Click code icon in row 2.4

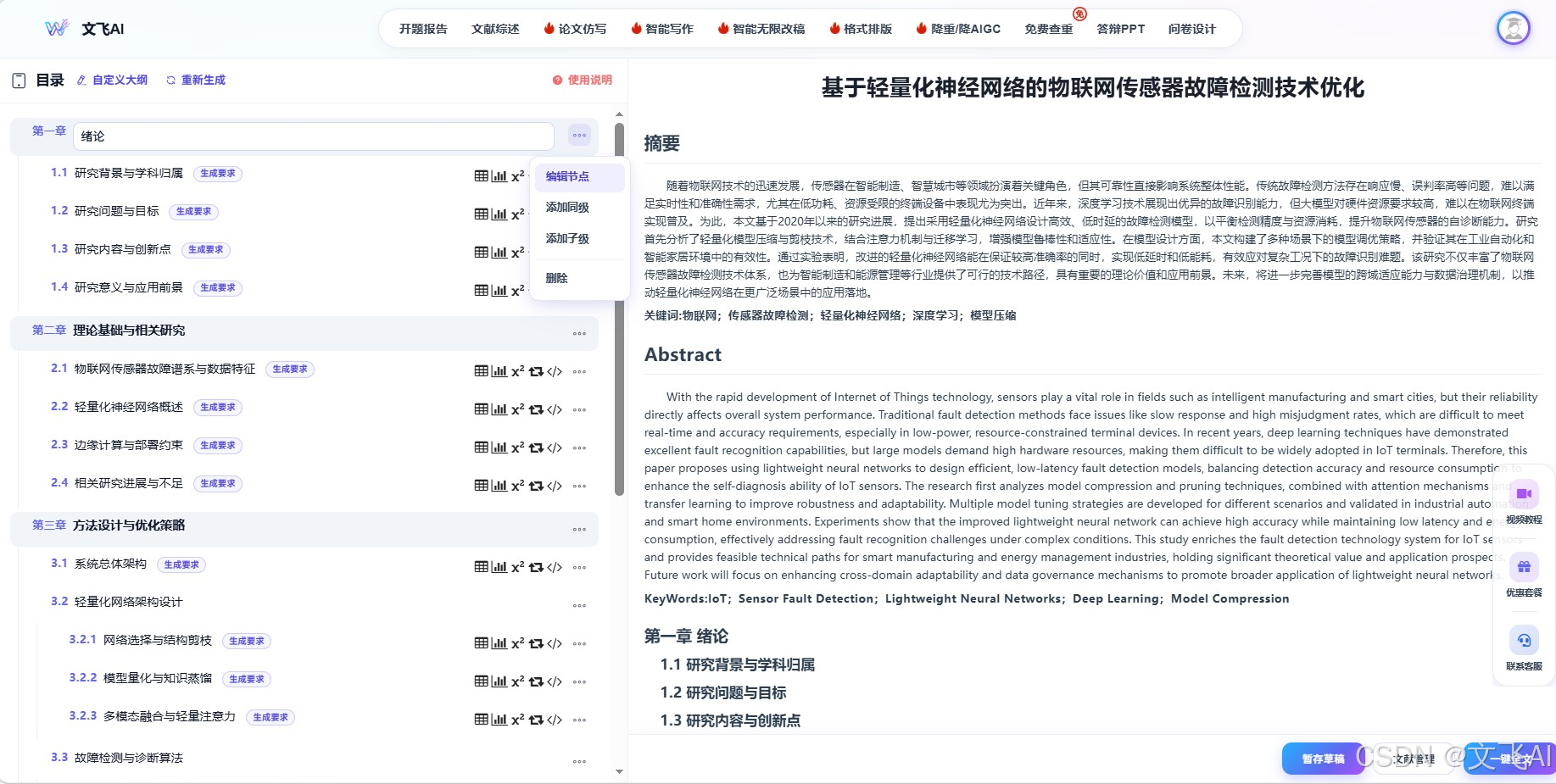[x=555, y=486]
